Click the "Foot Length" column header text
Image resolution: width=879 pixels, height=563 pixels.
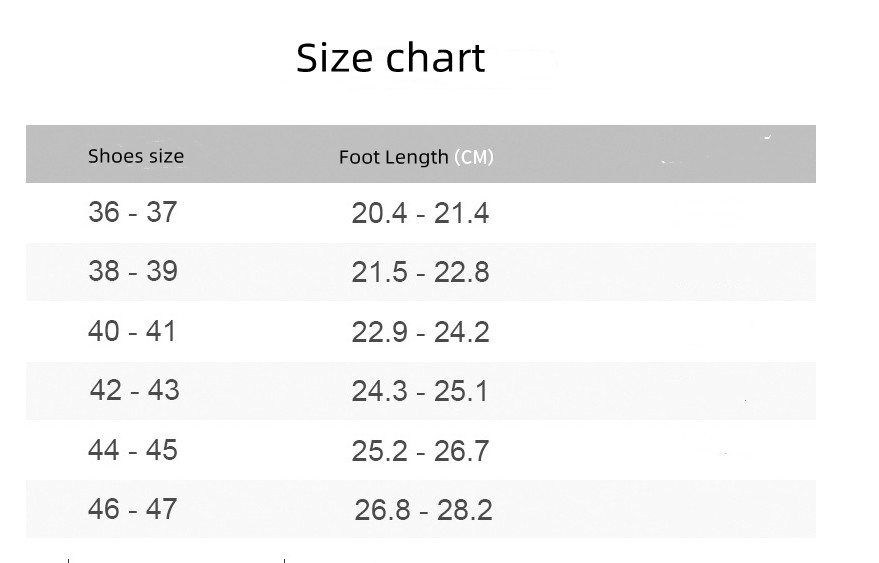coord(393,157)
